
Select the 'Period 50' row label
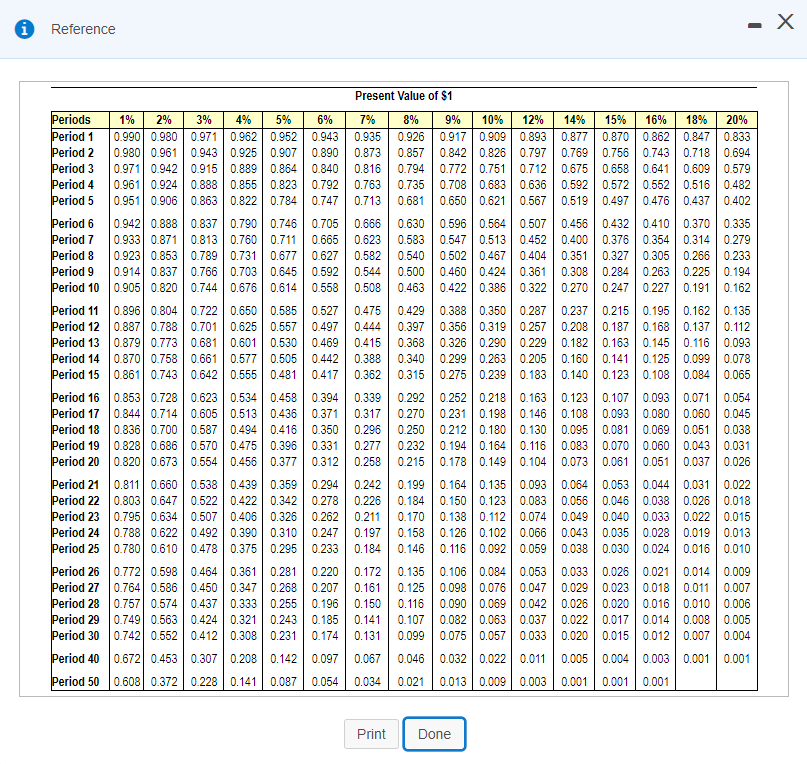coord(75,682)
